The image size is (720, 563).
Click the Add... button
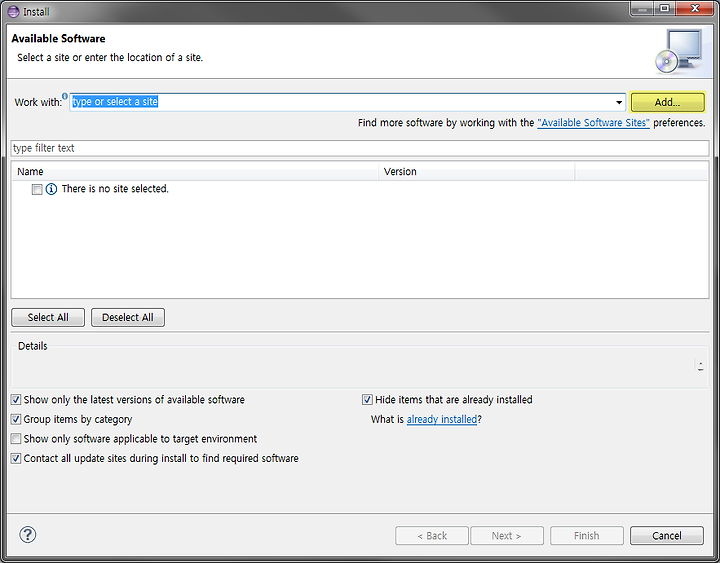(x=667, y=102)
